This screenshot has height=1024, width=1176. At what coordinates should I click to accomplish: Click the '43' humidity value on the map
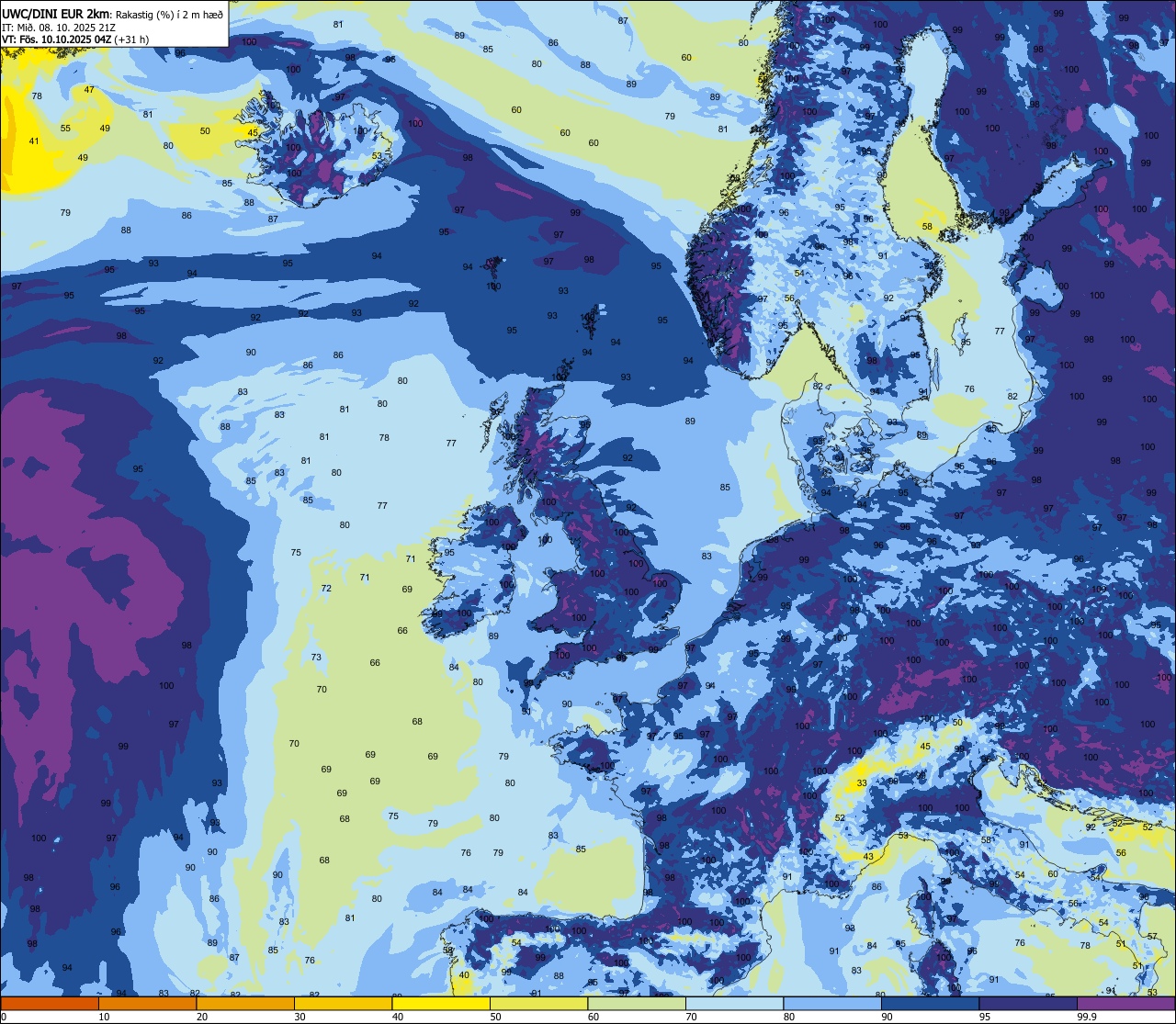pos(868,857)
